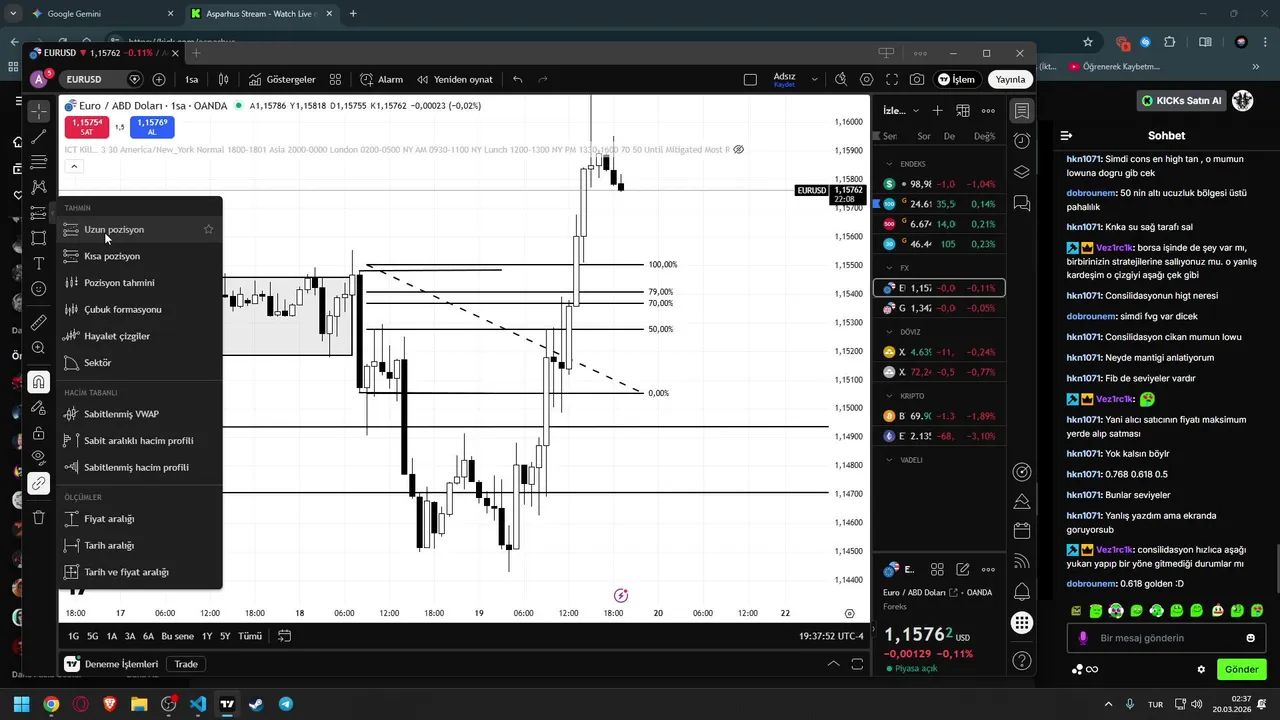Click the trash can remove drawings icon
The image size is (1280, 720).
[x=38, y=517]
